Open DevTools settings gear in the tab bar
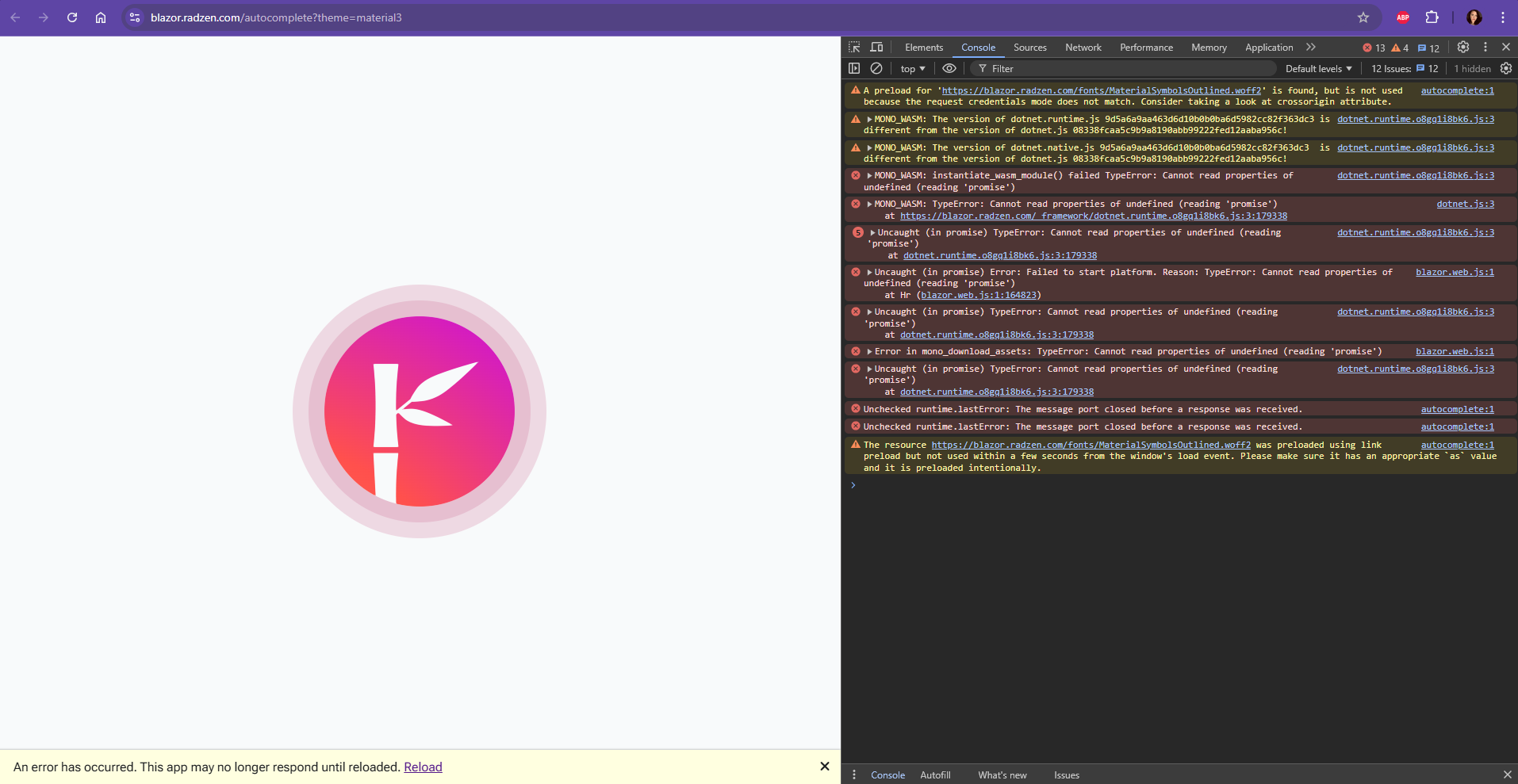Viewport: 1518px width, 784px height. (1463, 48)
